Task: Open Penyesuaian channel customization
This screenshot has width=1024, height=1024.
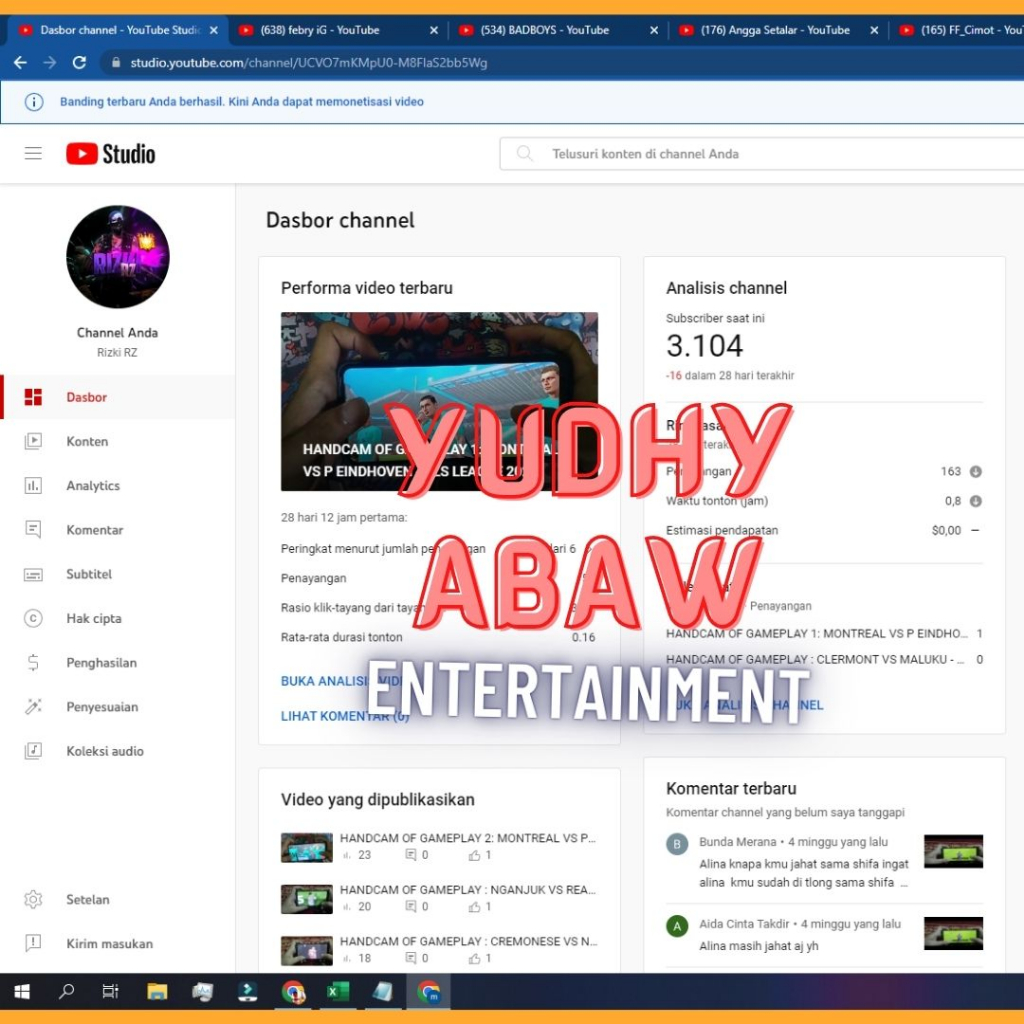Action: 102,707
